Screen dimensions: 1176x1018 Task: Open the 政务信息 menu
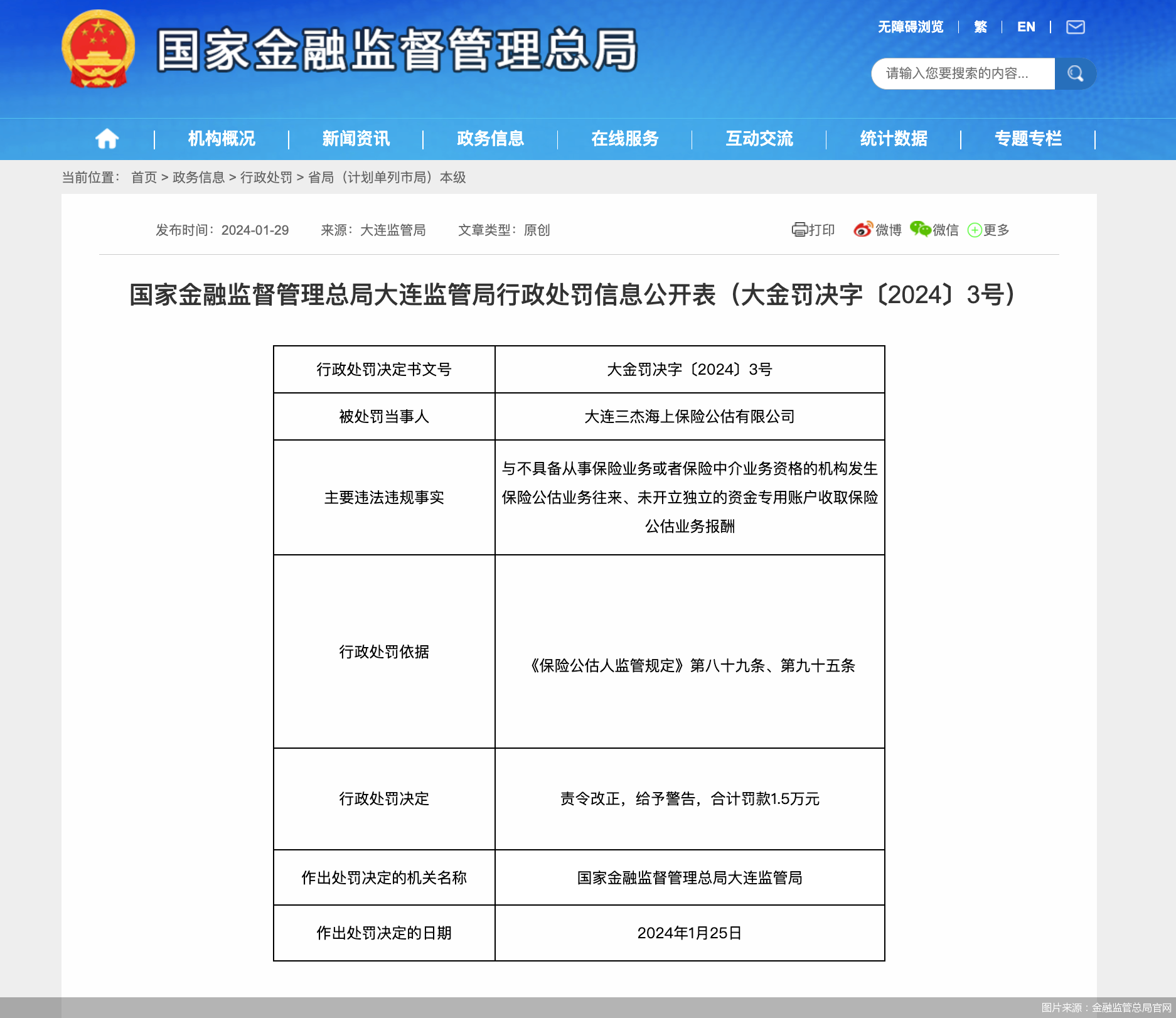pyautogui.click(x=490, y=139)
